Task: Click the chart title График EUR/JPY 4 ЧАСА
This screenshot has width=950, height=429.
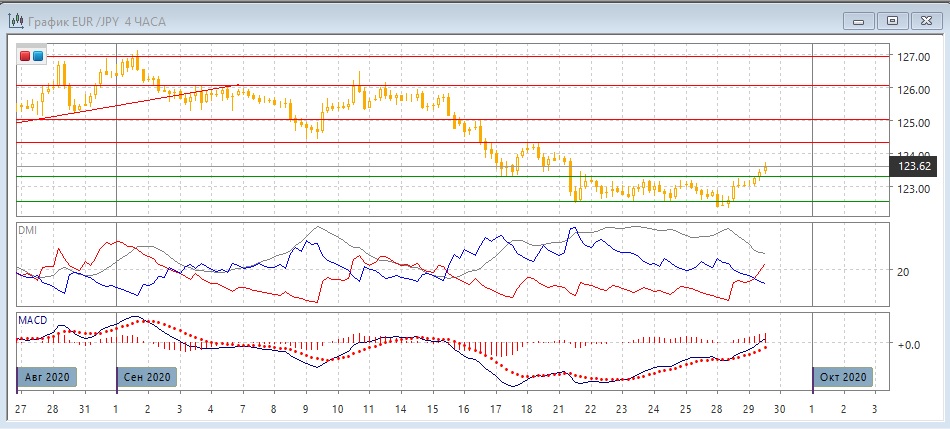Action: point(90,19)
